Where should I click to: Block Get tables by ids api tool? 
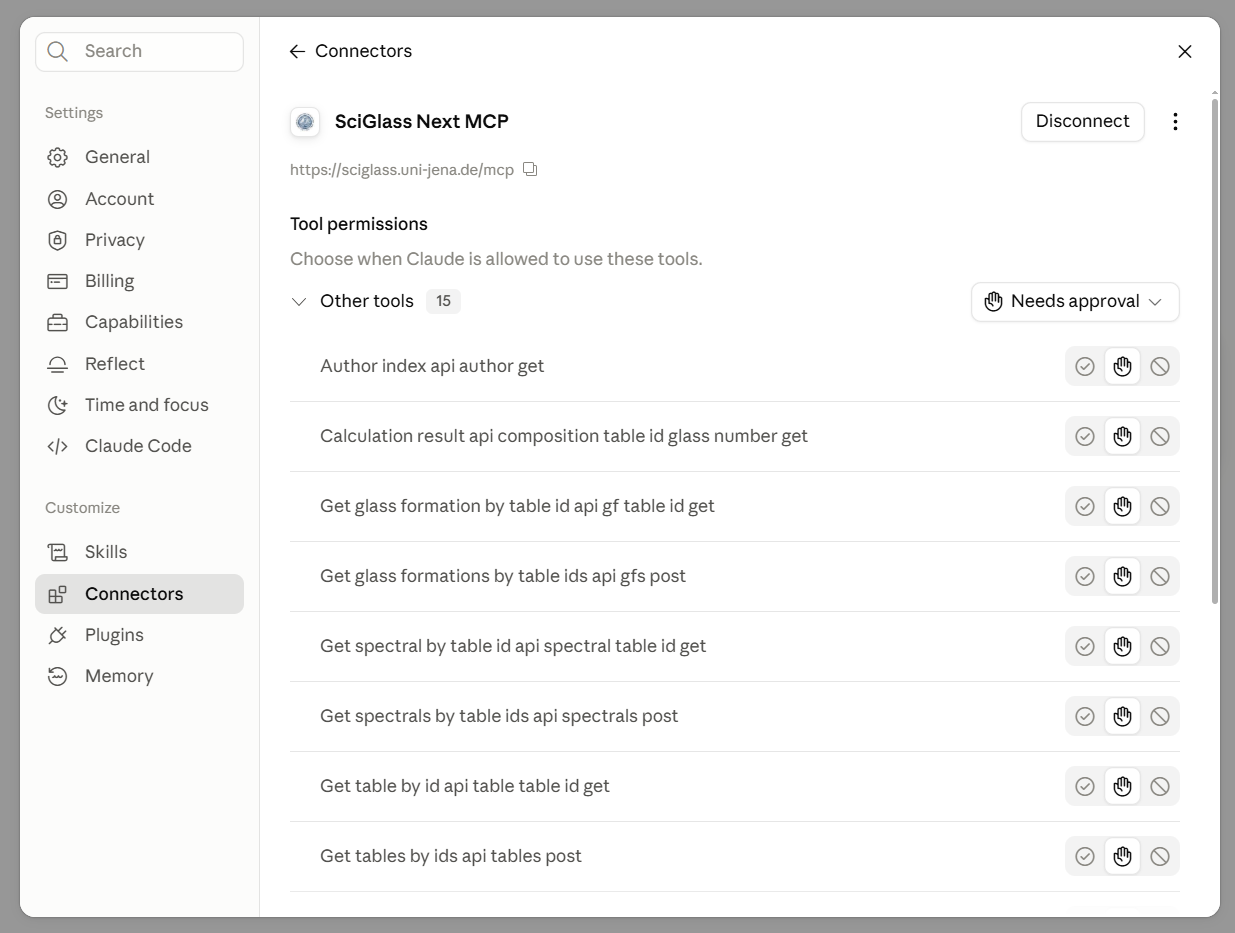click(1160, 856)
